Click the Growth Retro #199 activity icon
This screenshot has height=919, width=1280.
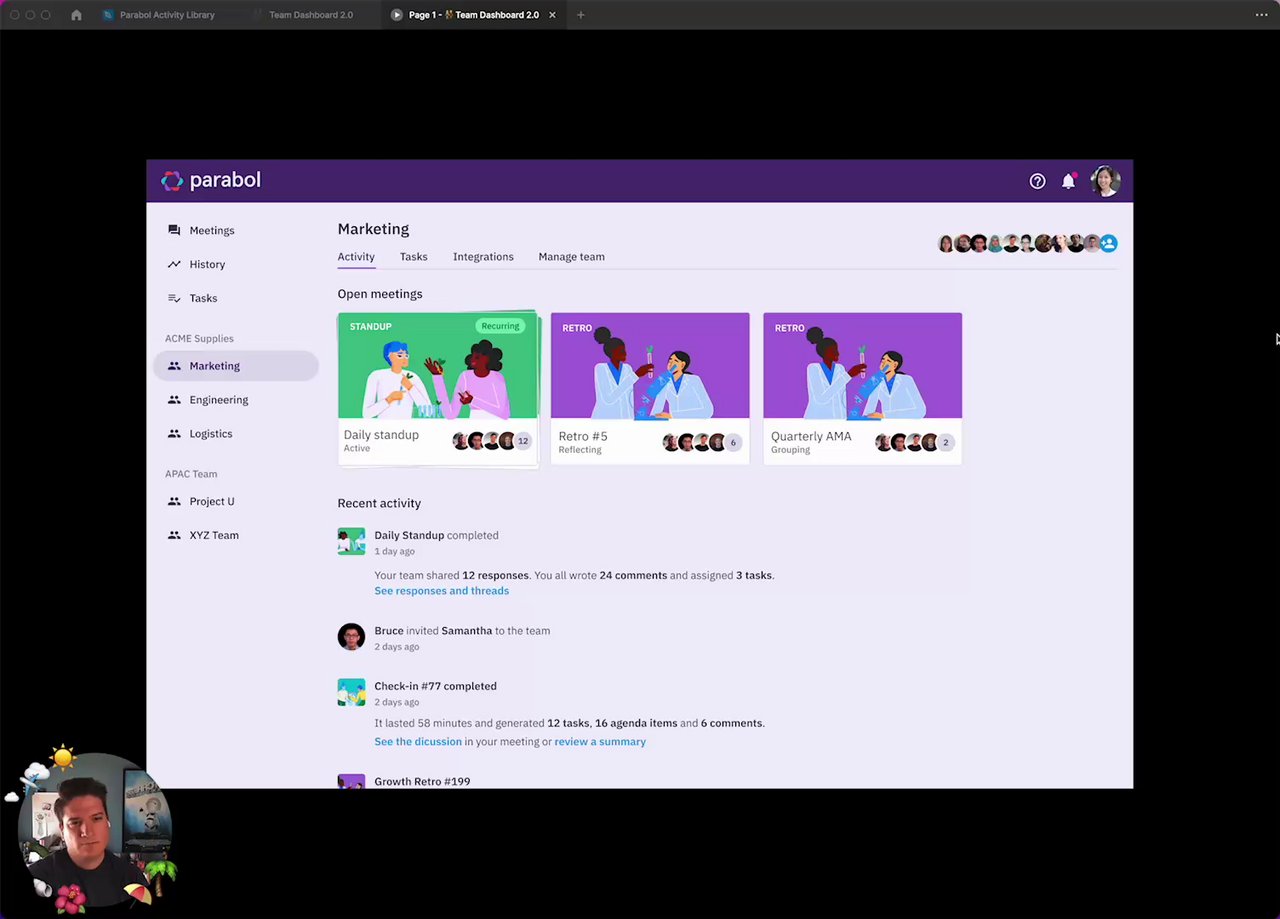tap(351, 781)
